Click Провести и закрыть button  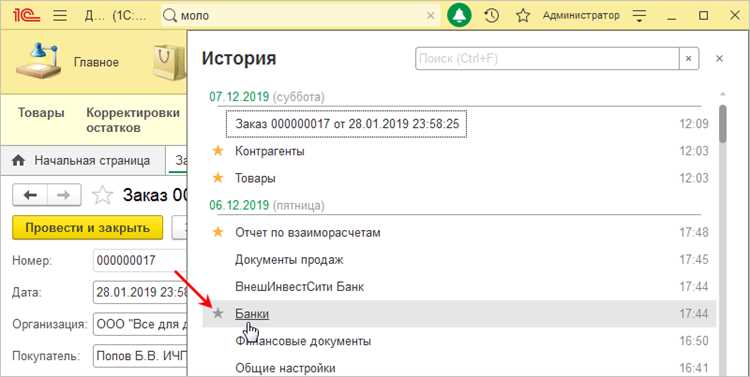(88, 228)
